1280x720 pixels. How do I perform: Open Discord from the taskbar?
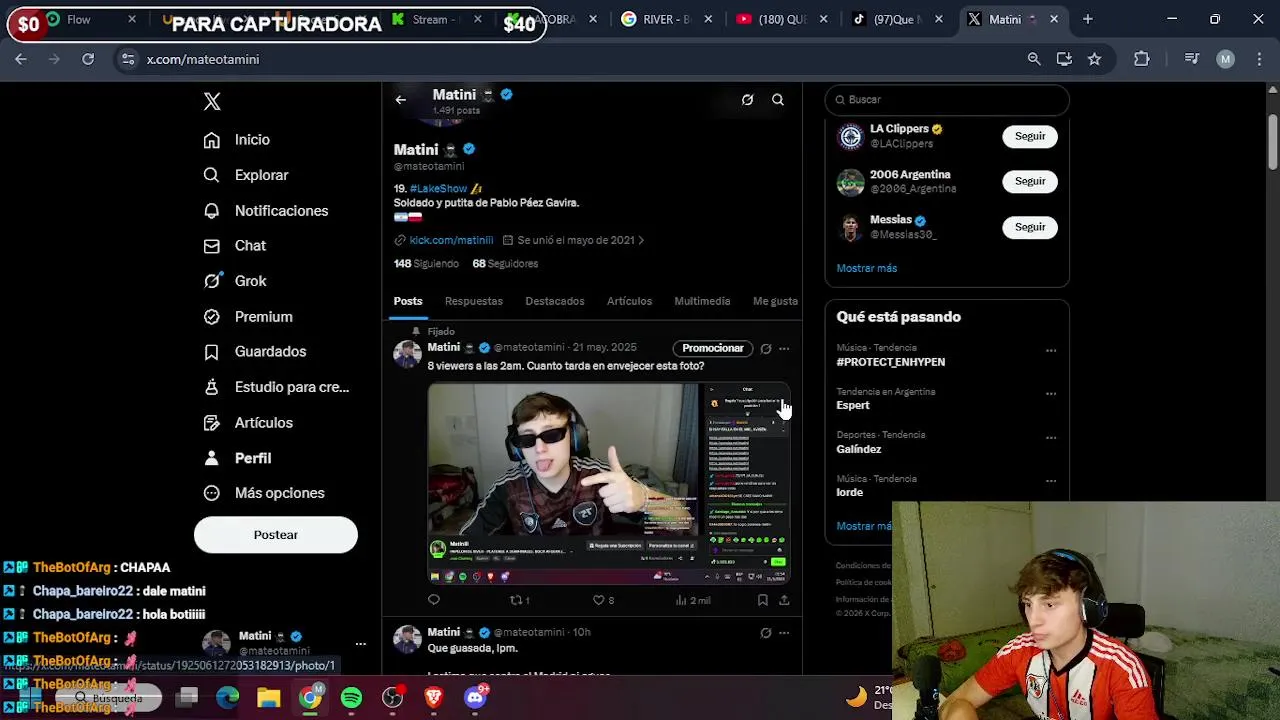475,697
